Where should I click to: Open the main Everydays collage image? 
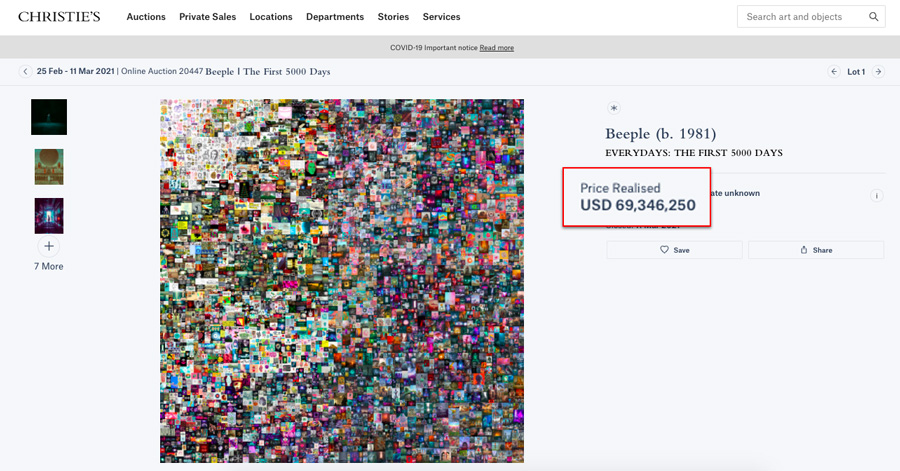click(x=342, y=280)
